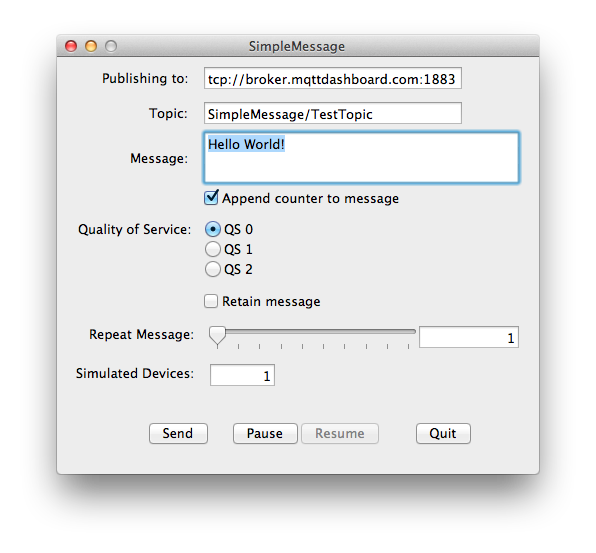This screenshot has height=553, width=596.
Task: Click the Quit button
Action: point(443,433)
